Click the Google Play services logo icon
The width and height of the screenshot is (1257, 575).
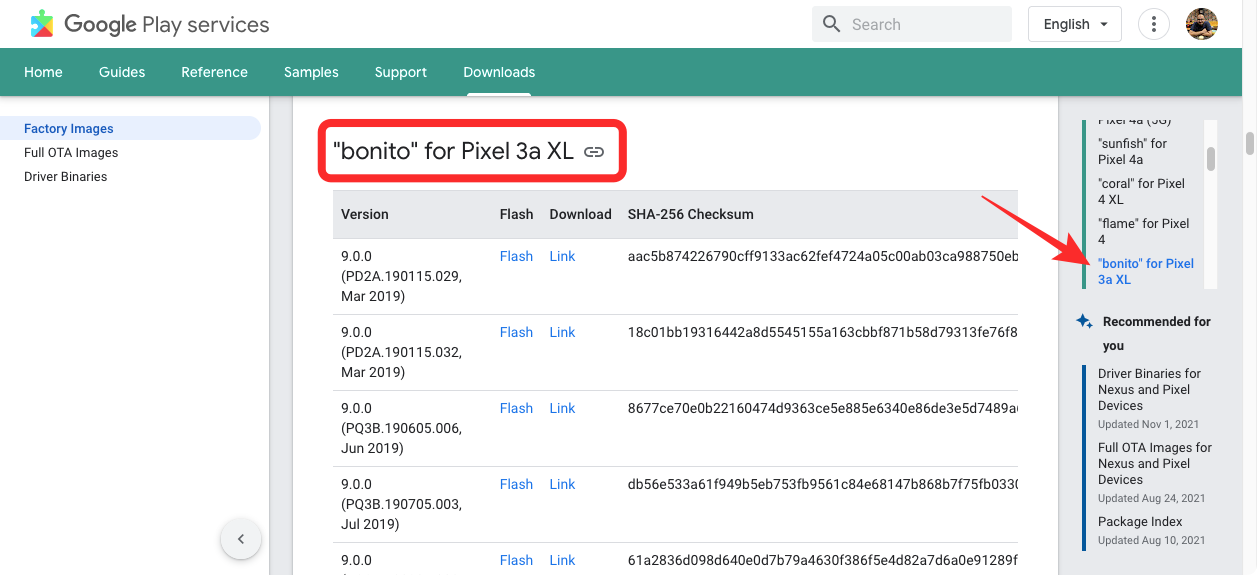click(42, 24)
